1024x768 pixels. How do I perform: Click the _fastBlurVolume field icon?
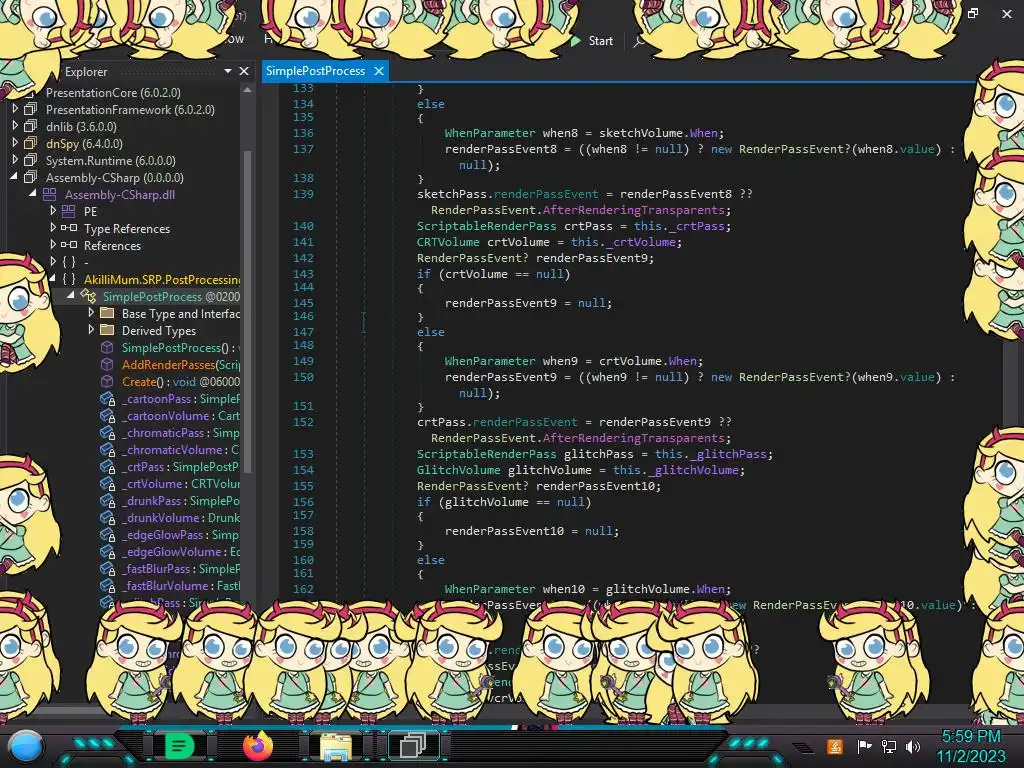[107, 585]
